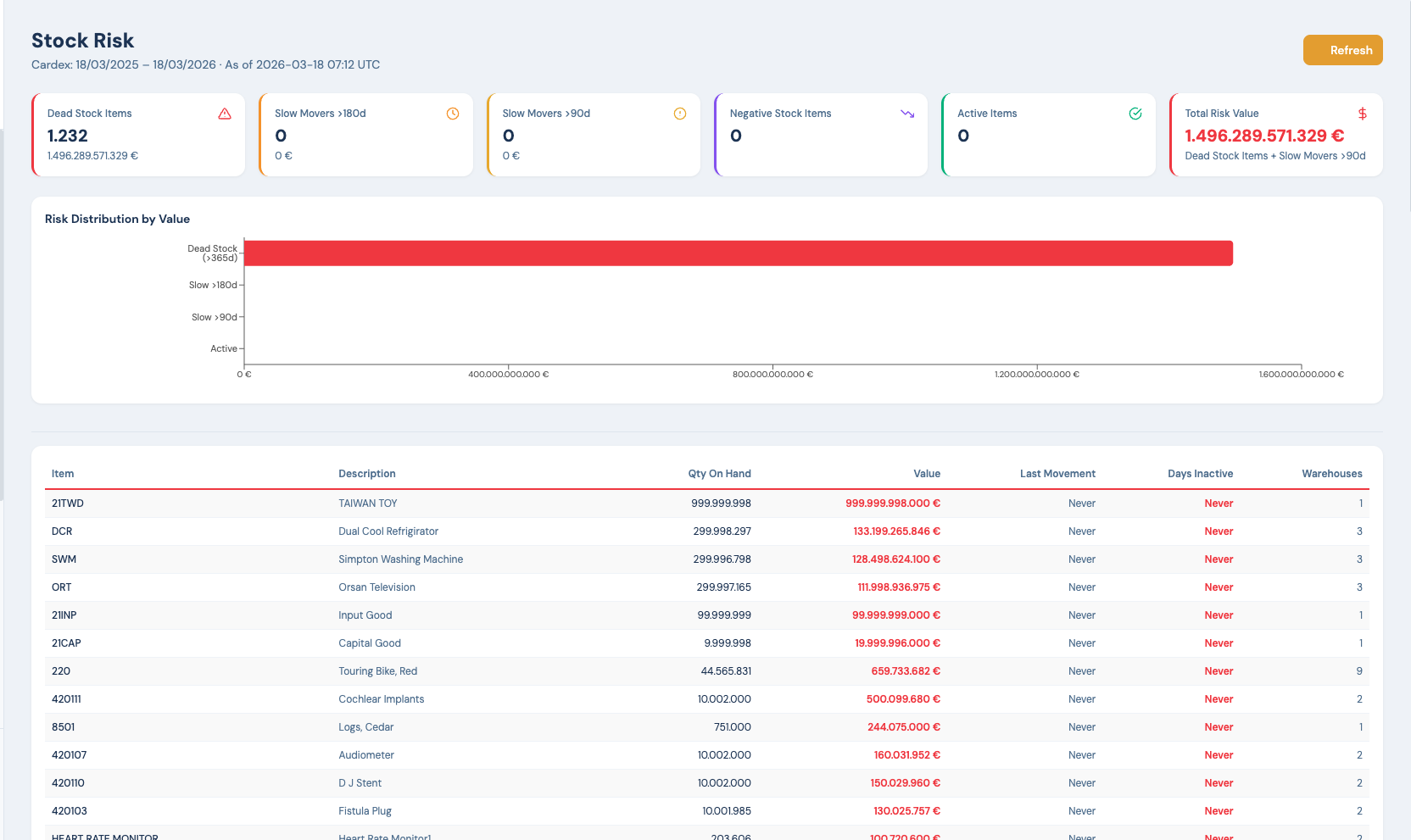Viewport: 1411px width, 840px height.
Task: Click the Last Movement column header
Action: [x=1057, y=473]
